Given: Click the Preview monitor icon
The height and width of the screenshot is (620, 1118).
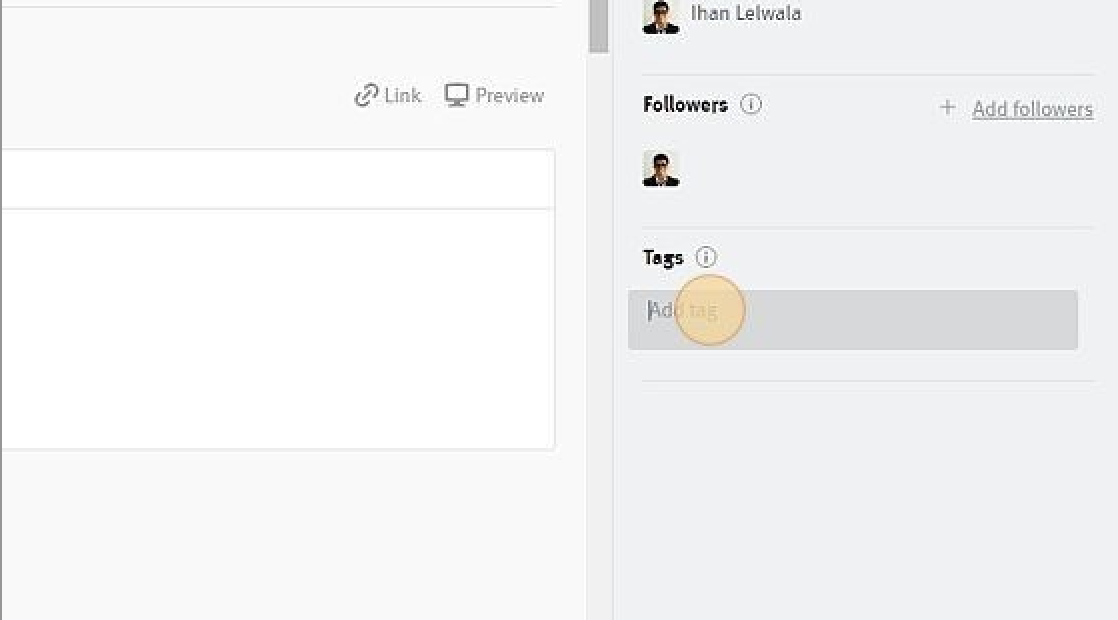Looking at the screenshot, I should click(x=456, y=96).
